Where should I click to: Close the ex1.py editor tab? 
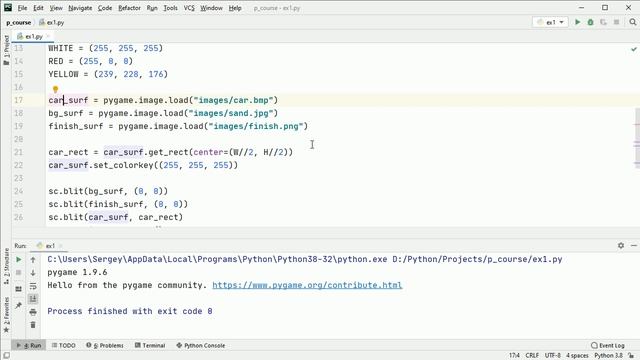[x=48, y=36]
